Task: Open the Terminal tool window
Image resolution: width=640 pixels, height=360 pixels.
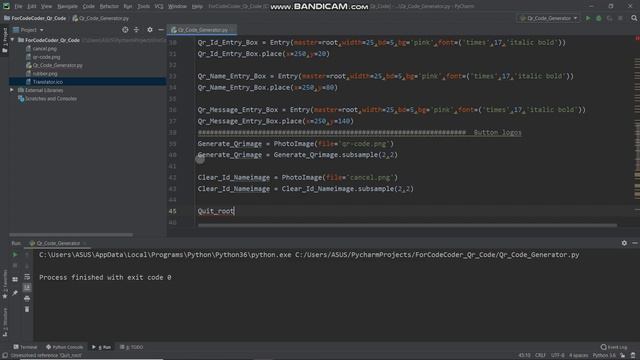Action: [x=25, y=347]
